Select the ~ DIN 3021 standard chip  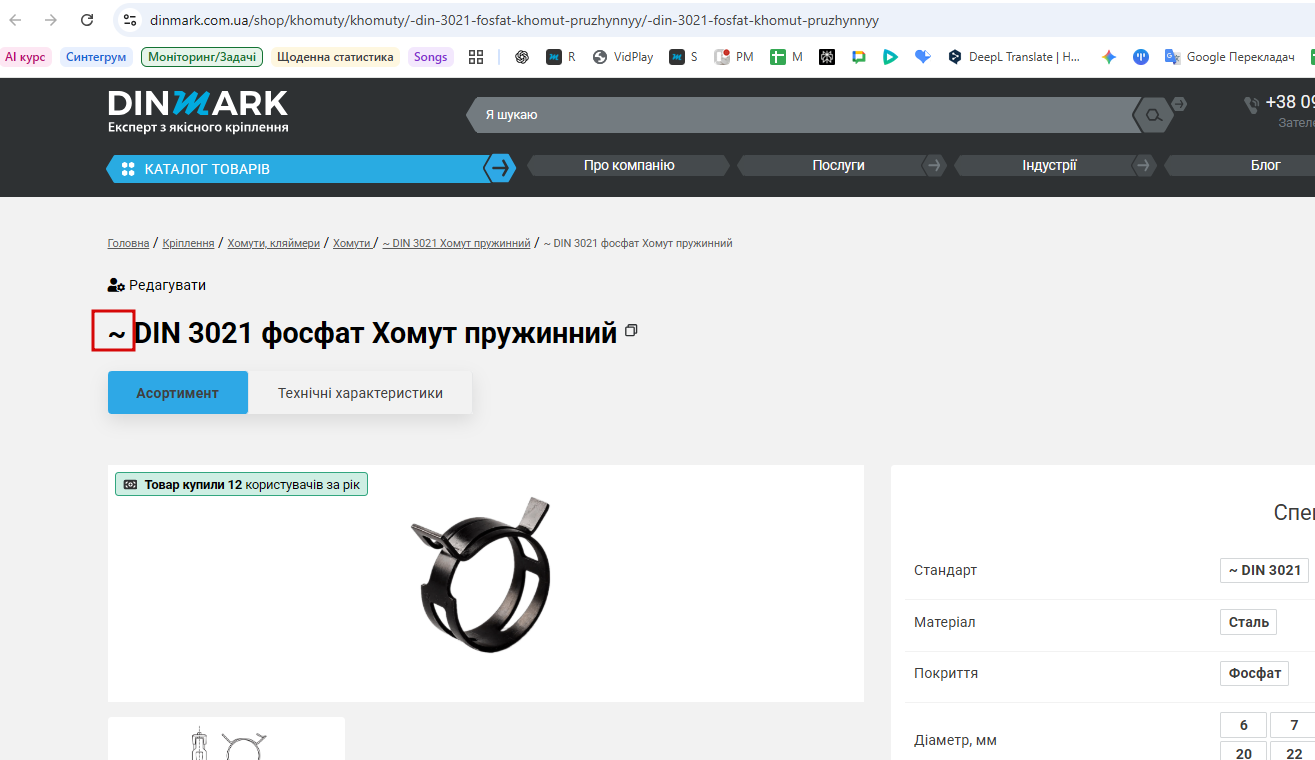[x=1264, y=570]
